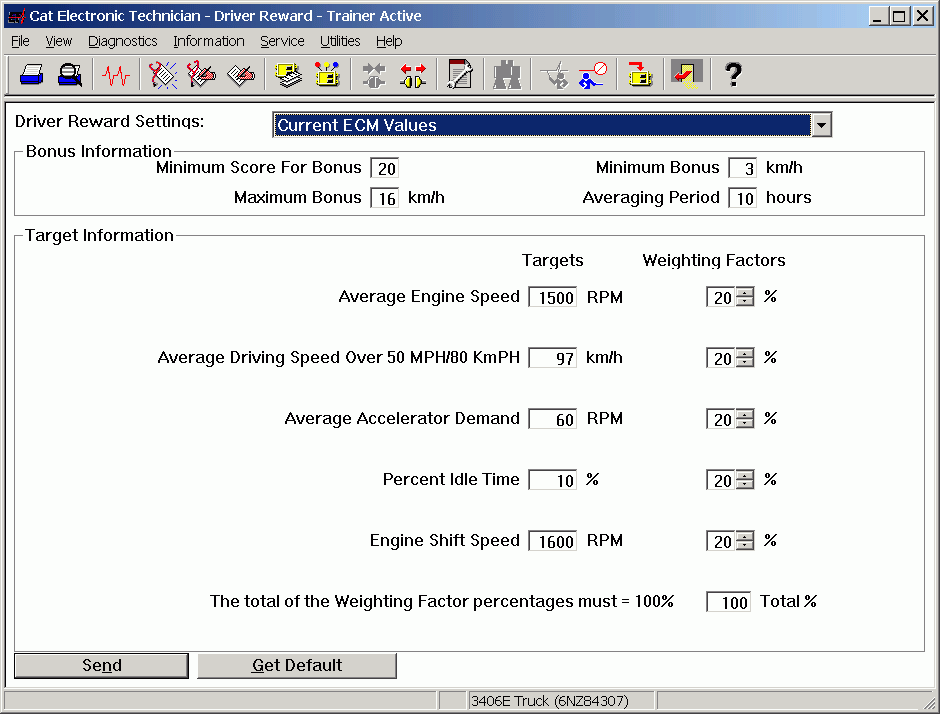
Task: Decrease the Percent Idle Time weighting factor
Action: [745, 486]
